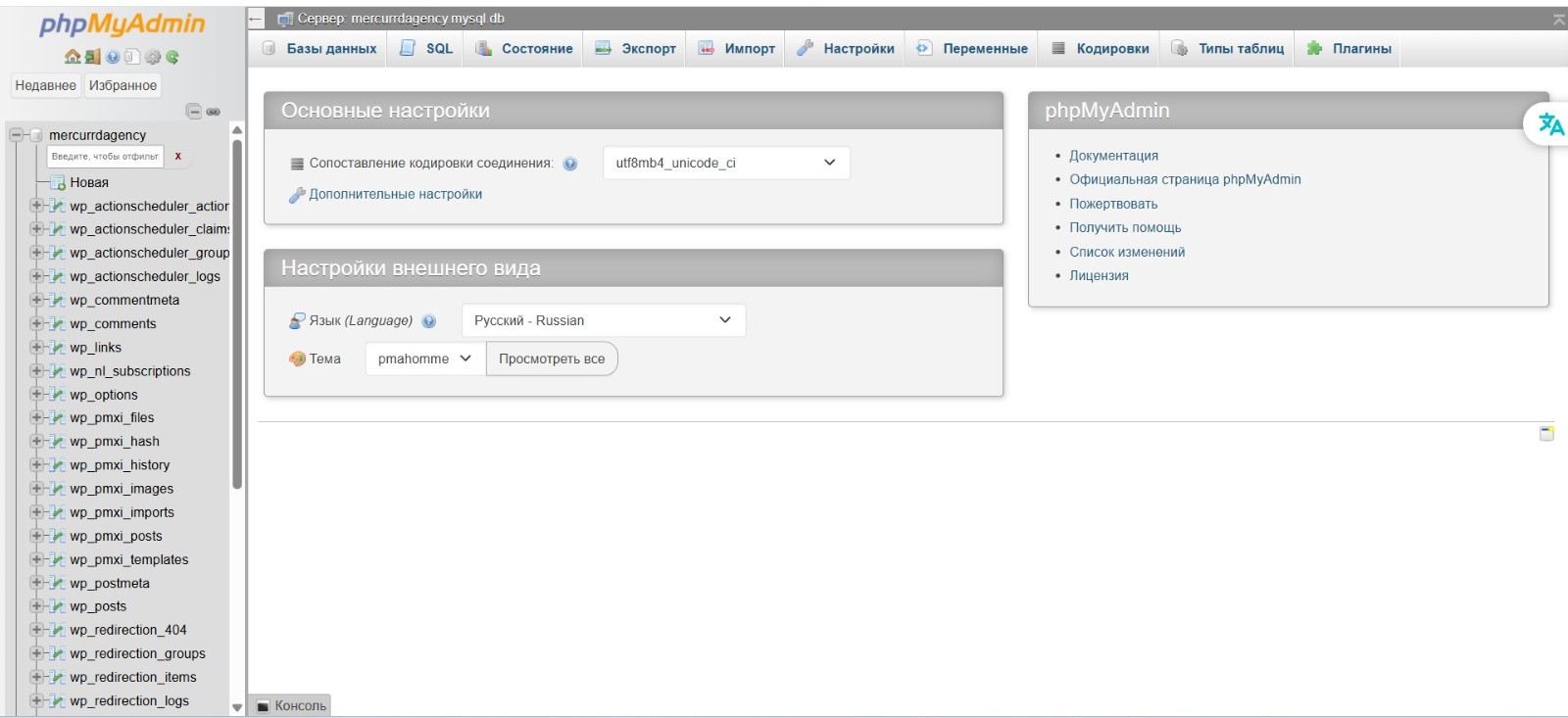1568x718 pixels.
Task: Expand the wp_comments table node
Action: pos(36,323)
